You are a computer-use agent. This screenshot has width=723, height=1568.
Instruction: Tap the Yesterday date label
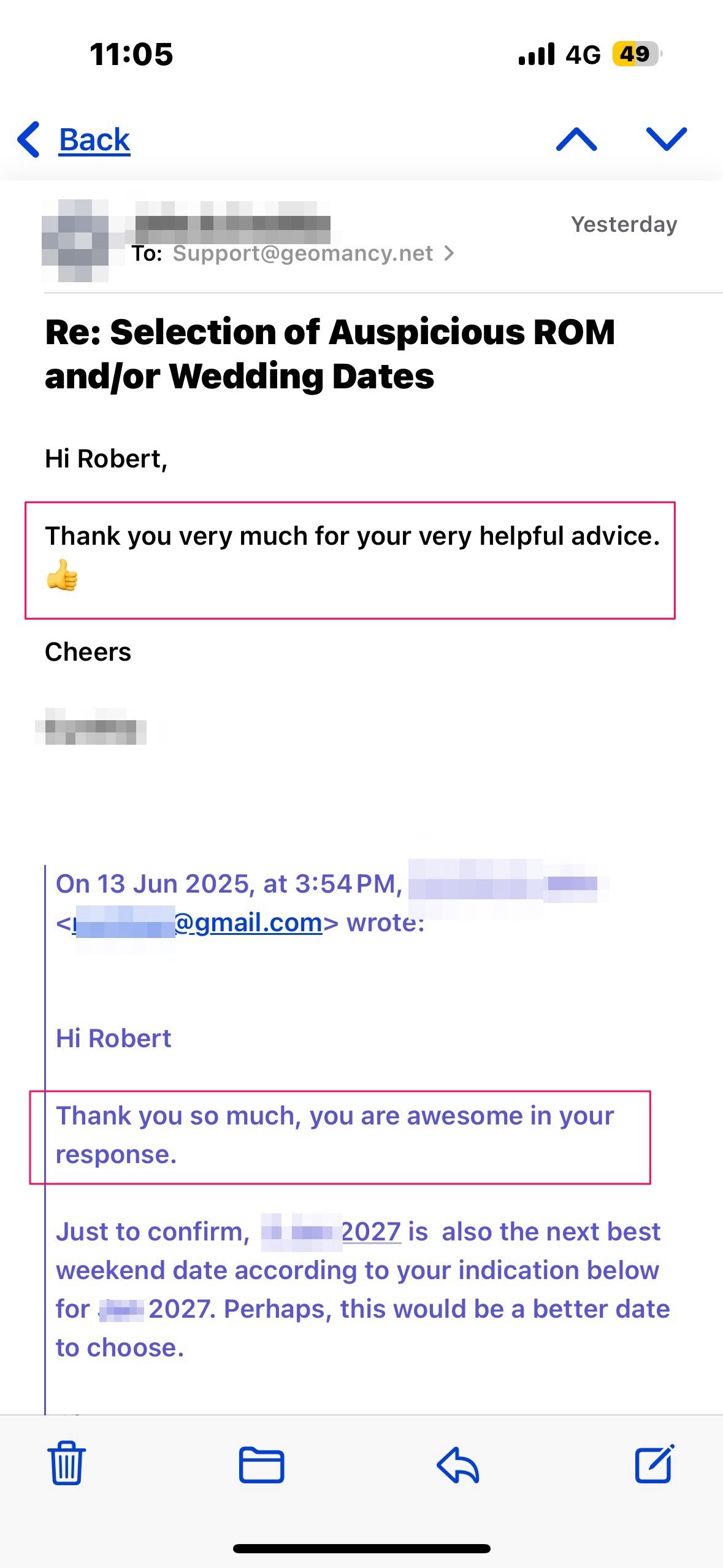point(624,224)
